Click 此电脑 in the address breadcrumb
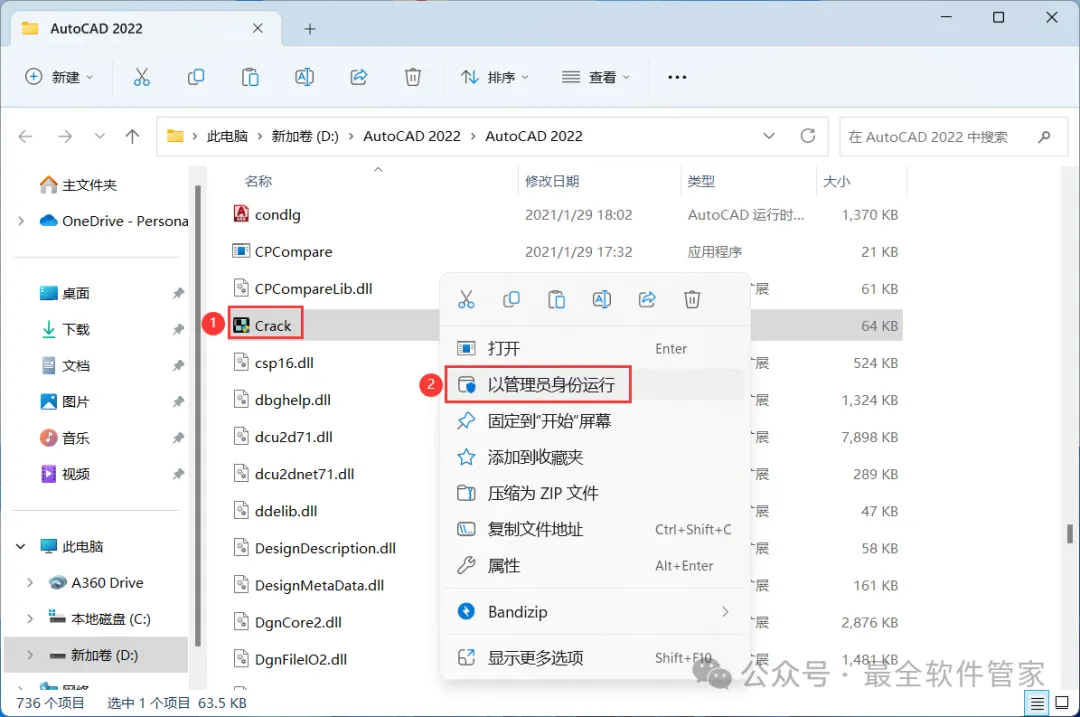The image size is (1080, 717). (227, 136)
